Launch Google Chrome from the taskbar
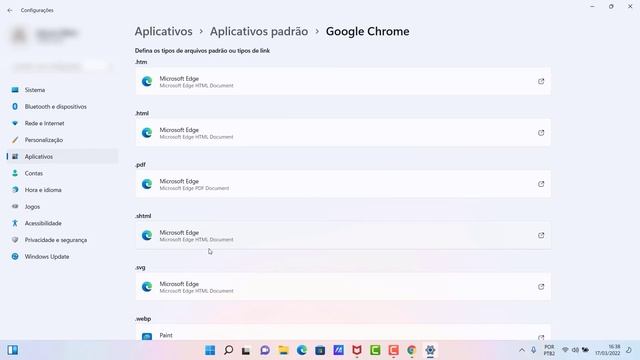Viewport: 640px width, 360px height. tap(411, 350)
